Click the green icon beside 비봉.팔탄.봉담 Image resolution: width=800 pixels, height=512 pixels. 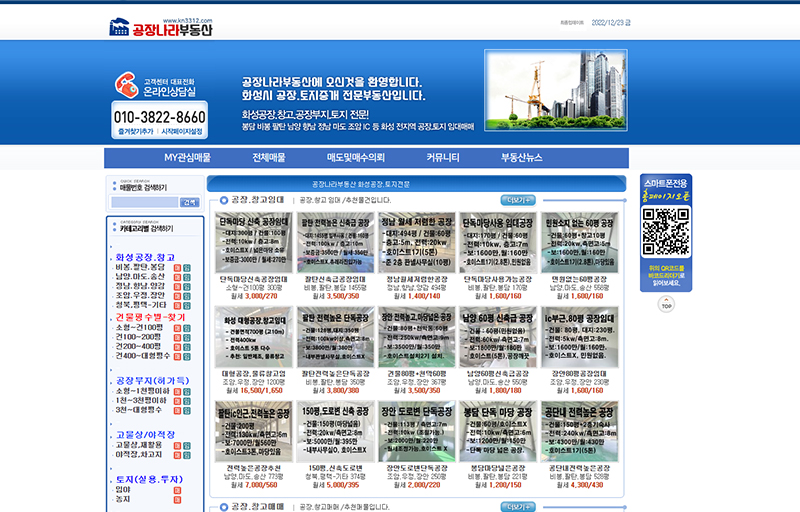pyautogui.click(x=187, y=268)
